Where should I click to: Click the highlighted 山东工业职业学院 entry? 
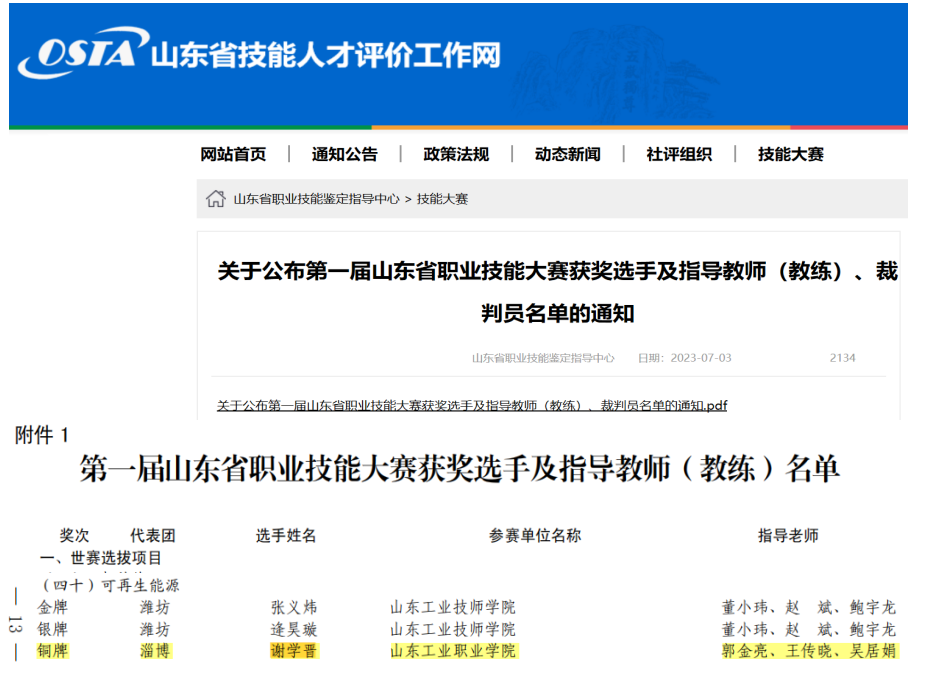point(453,651)
